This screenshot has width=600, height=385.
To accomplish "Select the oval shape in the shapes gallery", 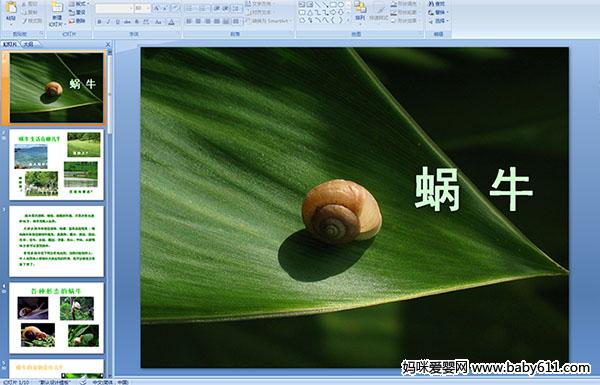I will coord(341,5).
